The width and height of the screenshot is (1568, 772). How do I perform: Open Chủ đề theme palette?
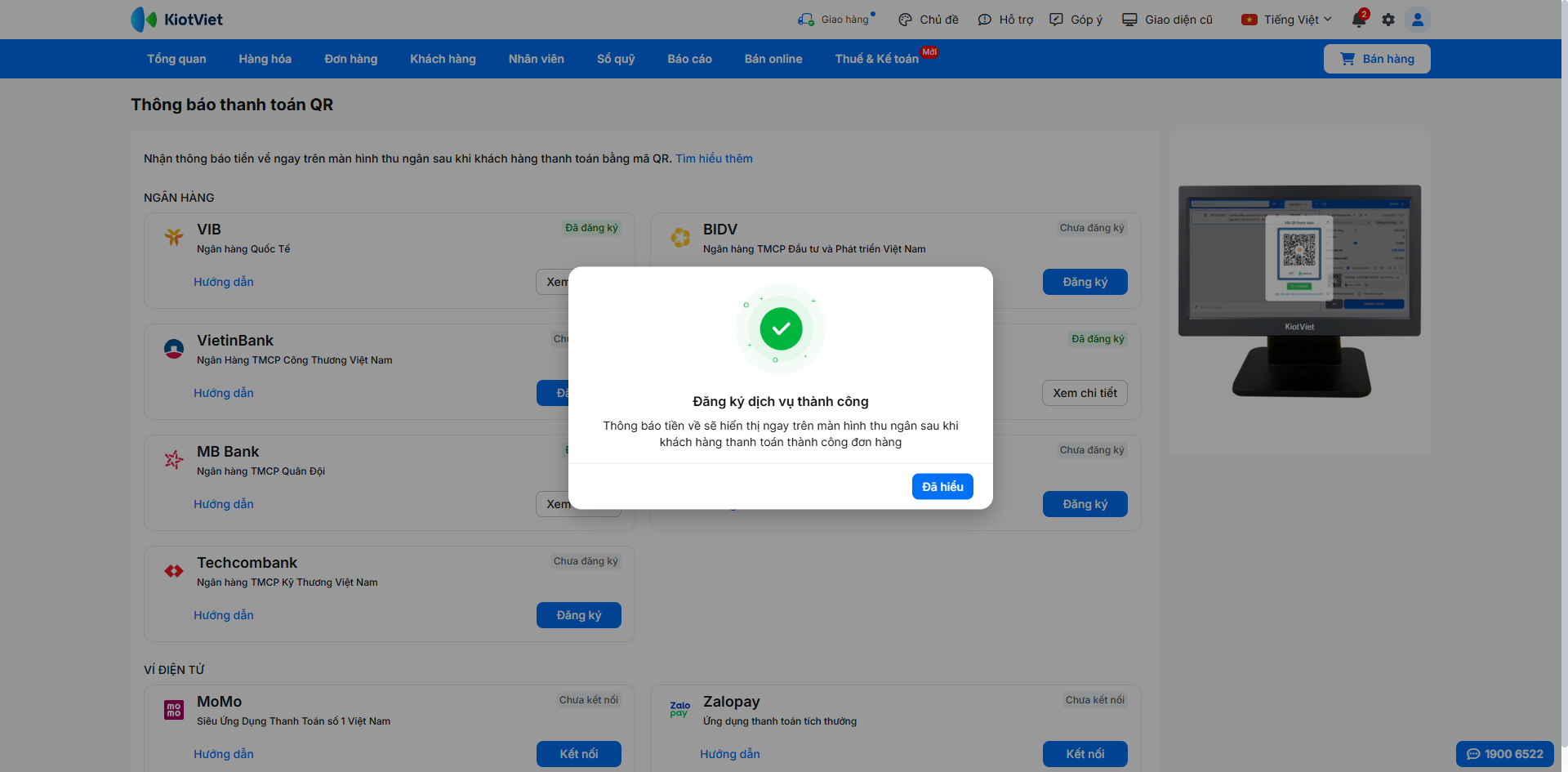[929, 20]
